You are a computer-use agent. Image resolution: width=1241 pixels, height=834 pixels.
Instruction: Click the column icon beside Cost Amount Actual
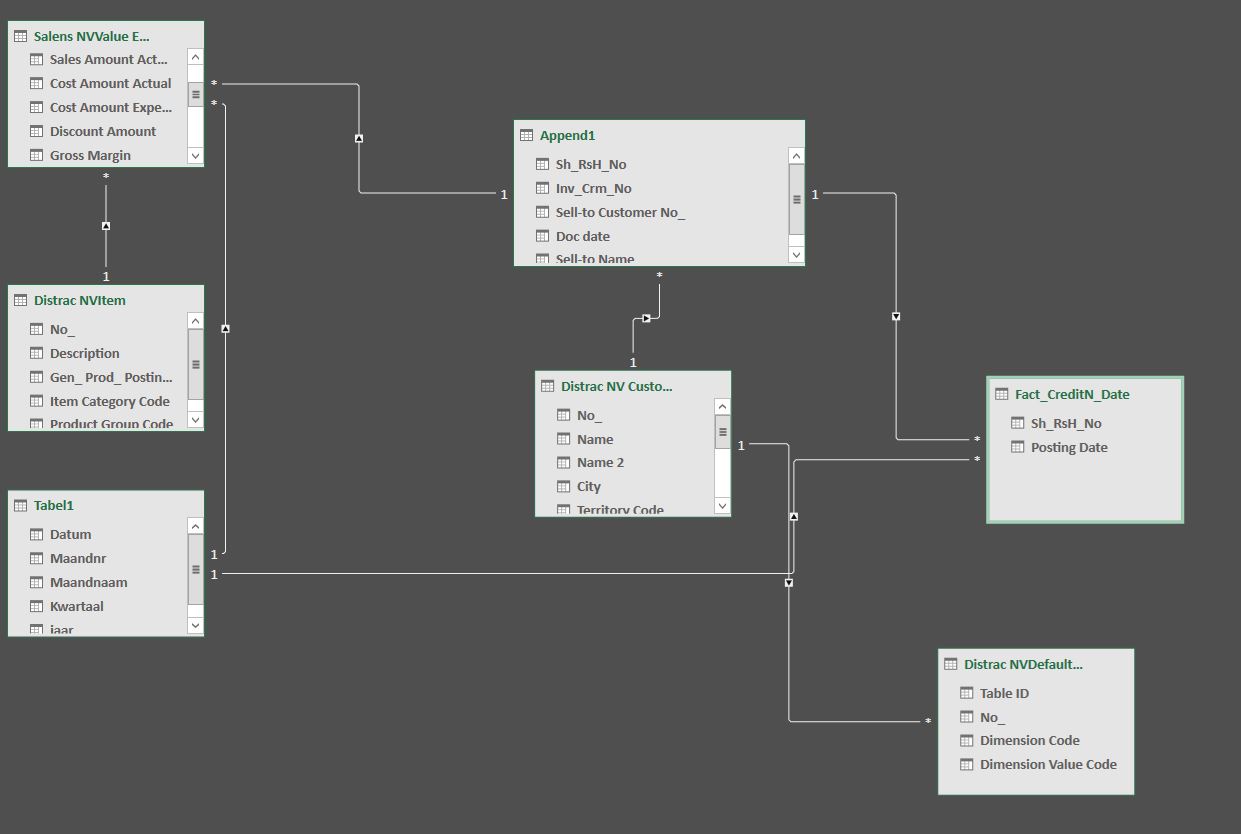coord(37,83)
